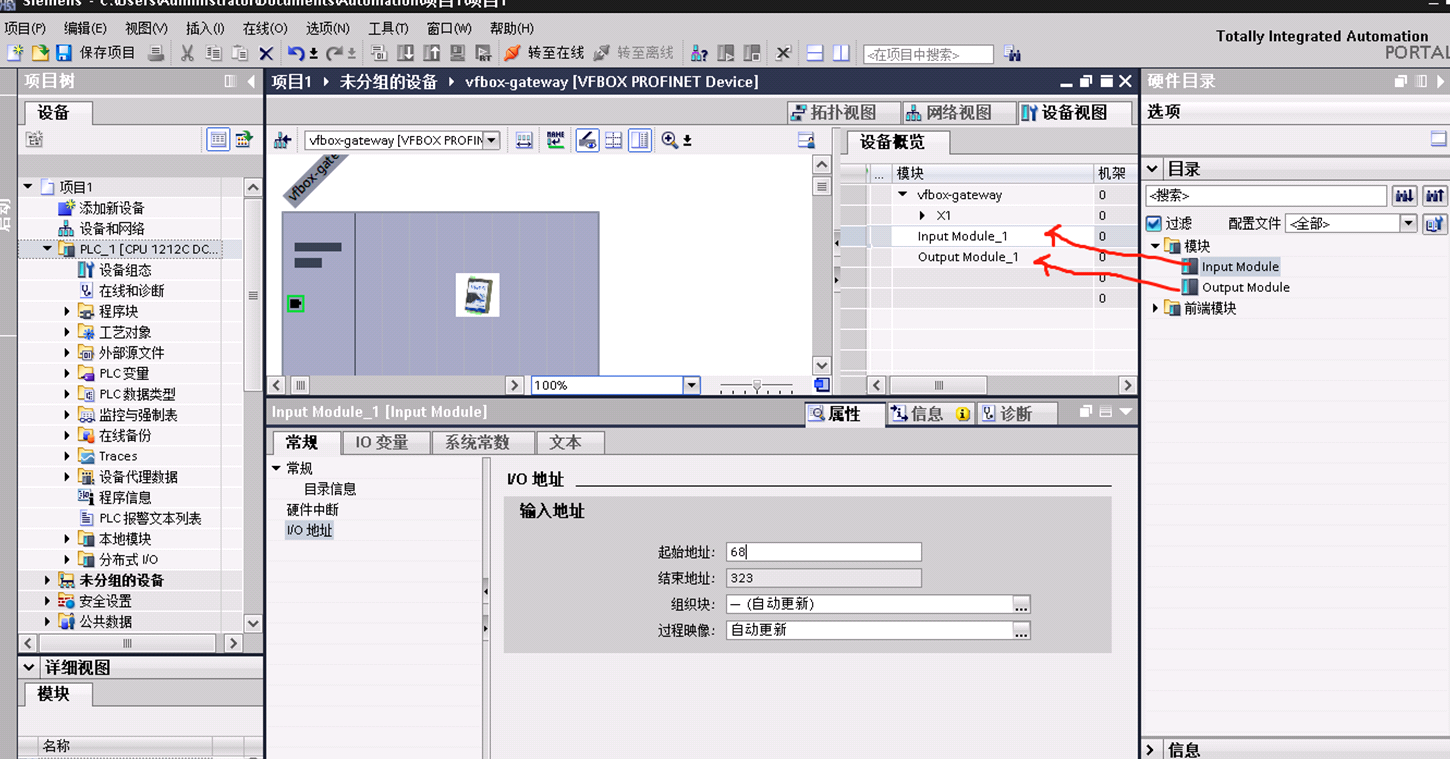Upload from device using the toolbar icon

point(431,53)
